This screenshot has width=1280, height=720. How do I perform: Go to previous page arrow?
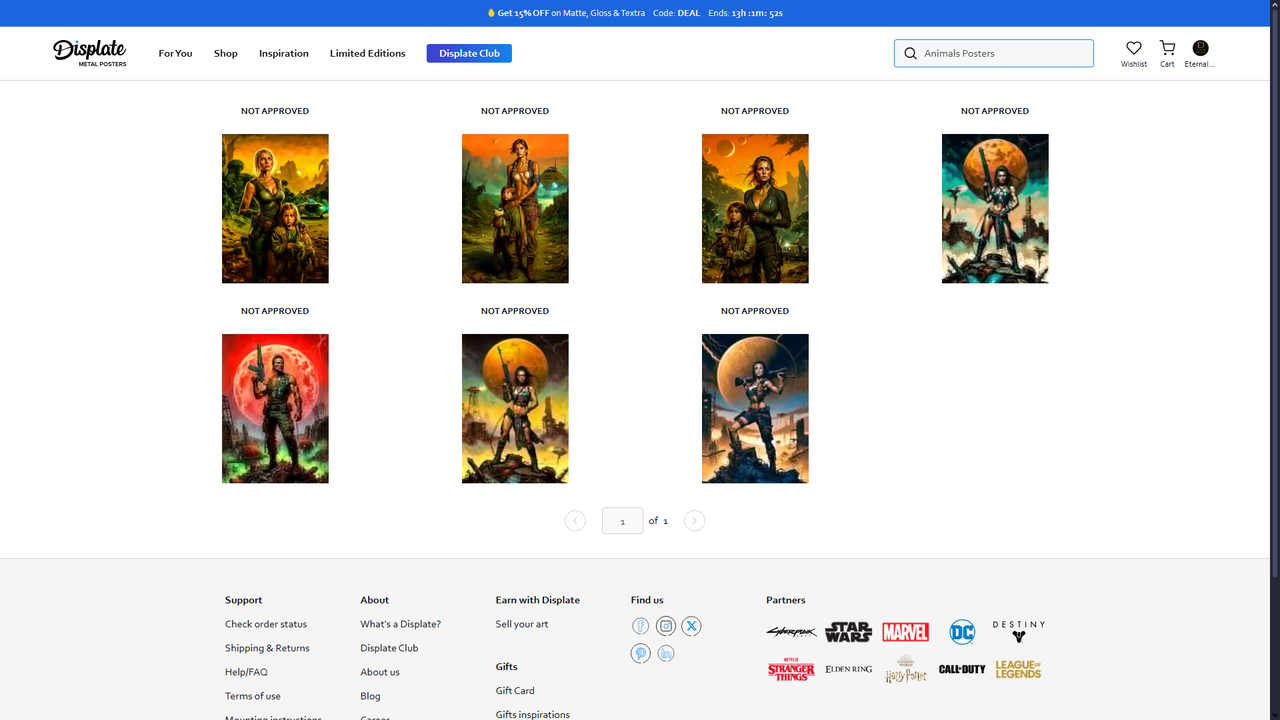(x=575, y=520)
